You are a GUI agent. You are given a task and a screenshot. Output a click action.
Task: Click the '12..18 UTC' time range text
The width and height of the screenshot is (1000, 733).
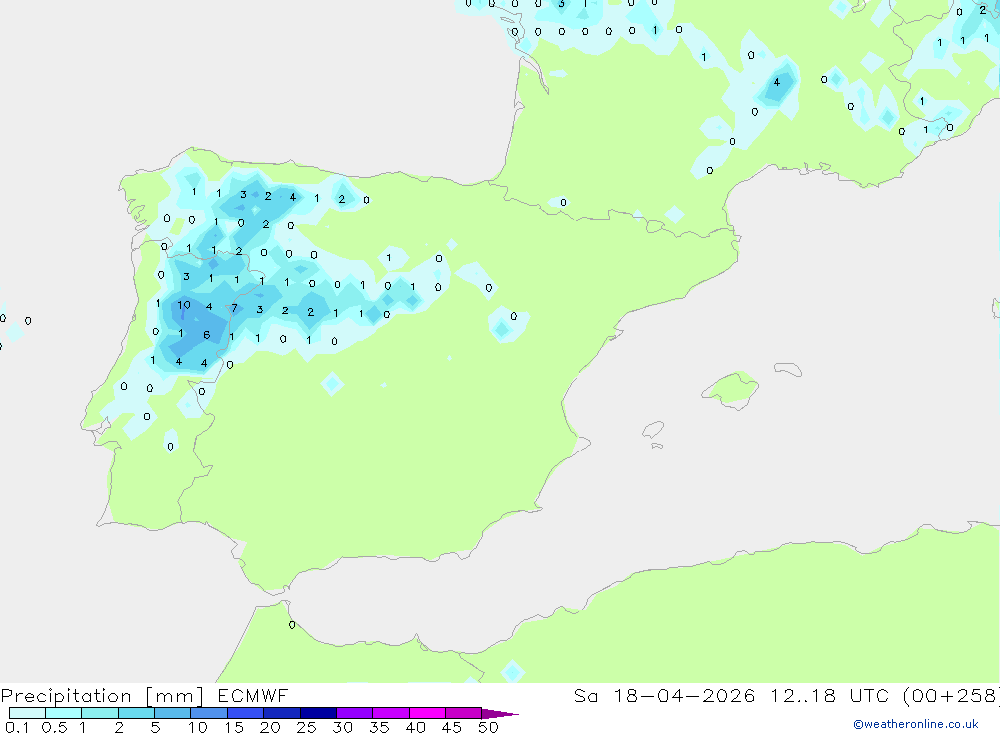tap(829, 695)
